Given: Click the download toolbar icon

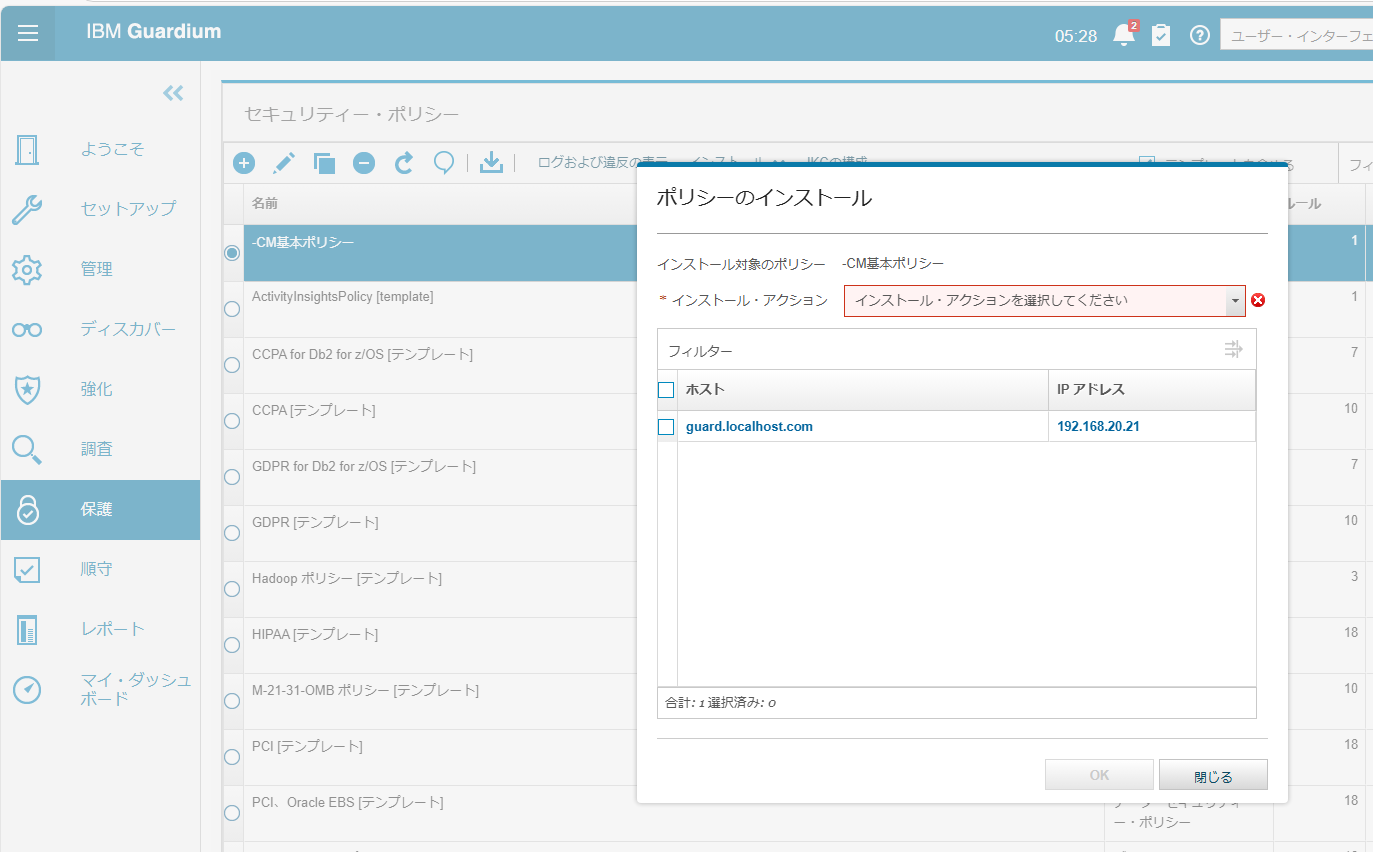Looking at the screenshot, I should 491,163.
